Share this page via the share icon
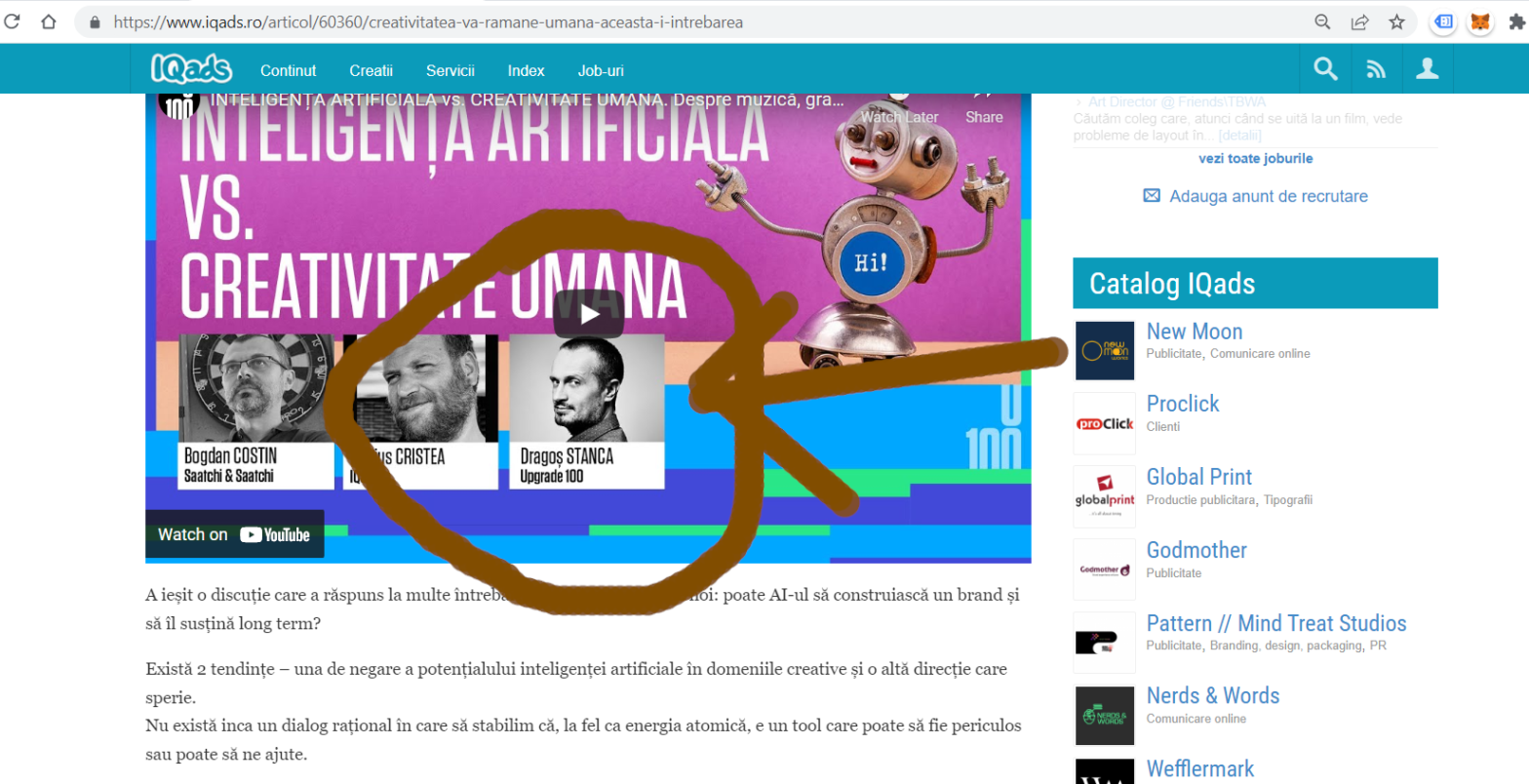This screenshot has width=1529, height=784. click(x=1359, y=21)
